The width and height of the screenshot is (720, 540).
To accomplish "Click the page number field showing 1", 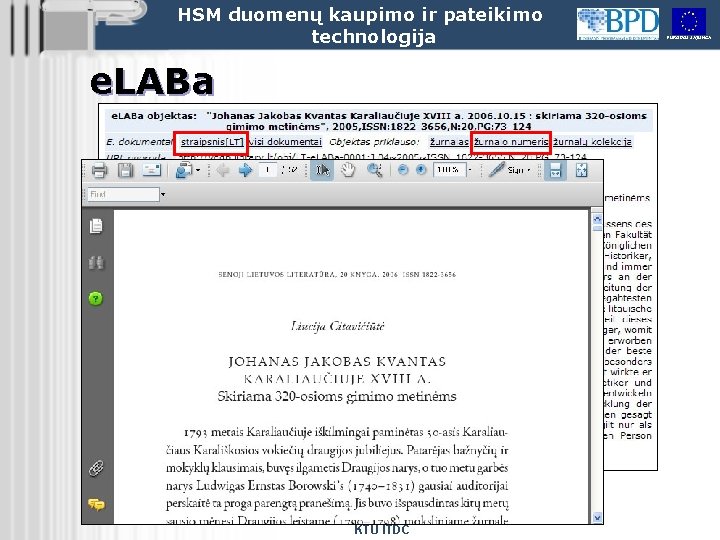I will 267,170.
